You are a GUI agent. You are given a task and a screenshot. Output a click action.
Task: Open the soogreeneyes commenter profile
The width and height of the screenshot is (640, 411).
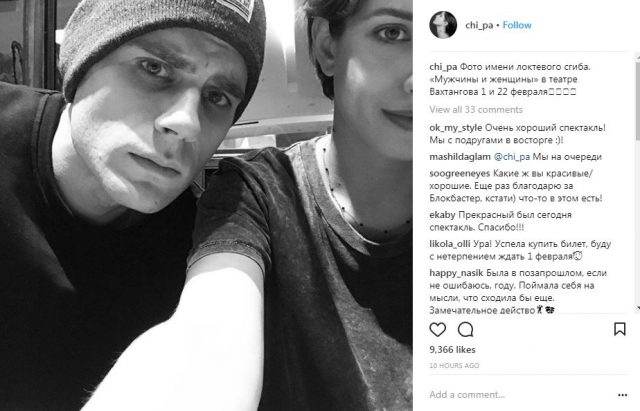pos(460,173)
